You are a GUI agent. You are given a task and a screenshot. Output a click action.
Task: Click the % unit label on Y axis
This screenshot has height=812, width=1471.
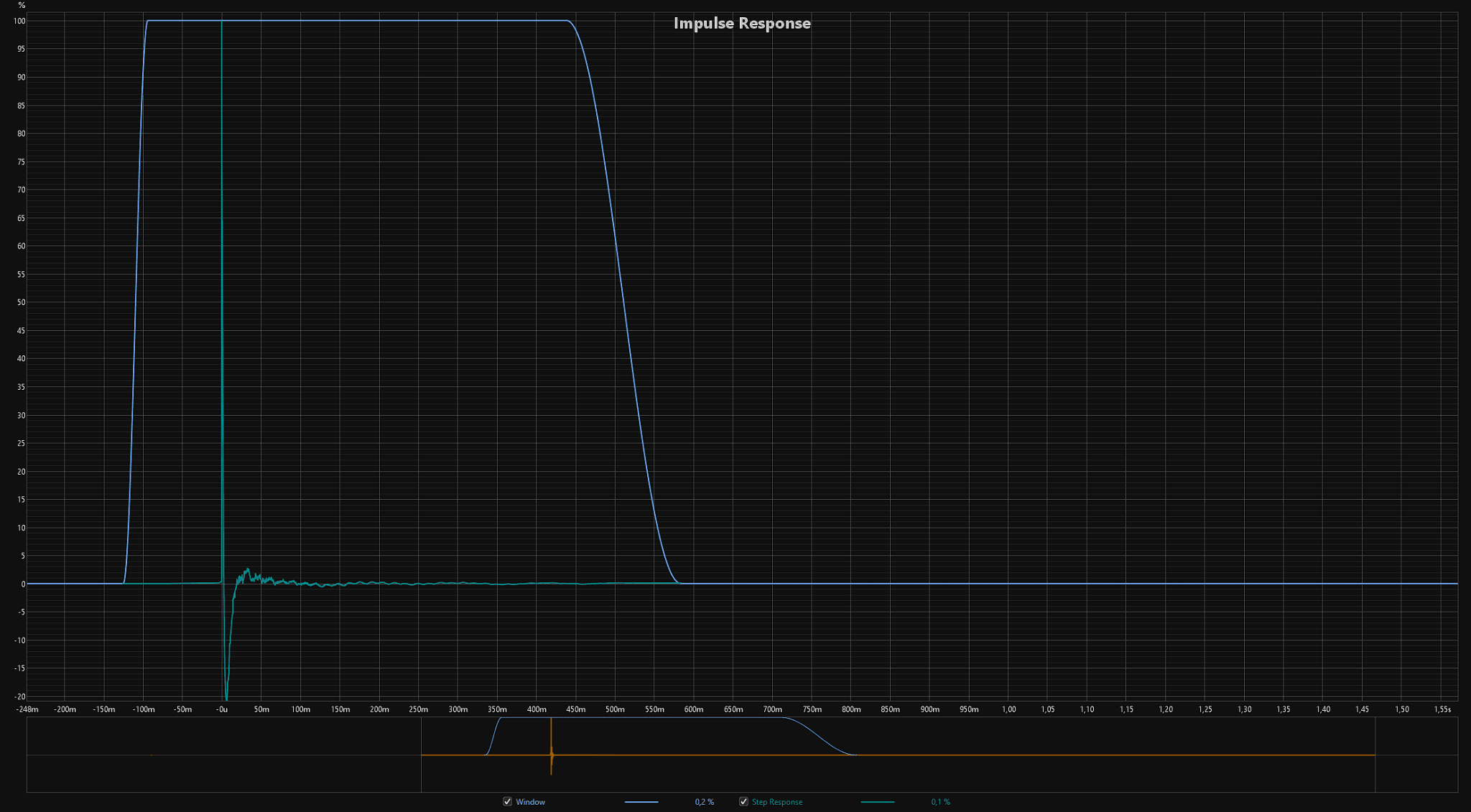[22, 6]
